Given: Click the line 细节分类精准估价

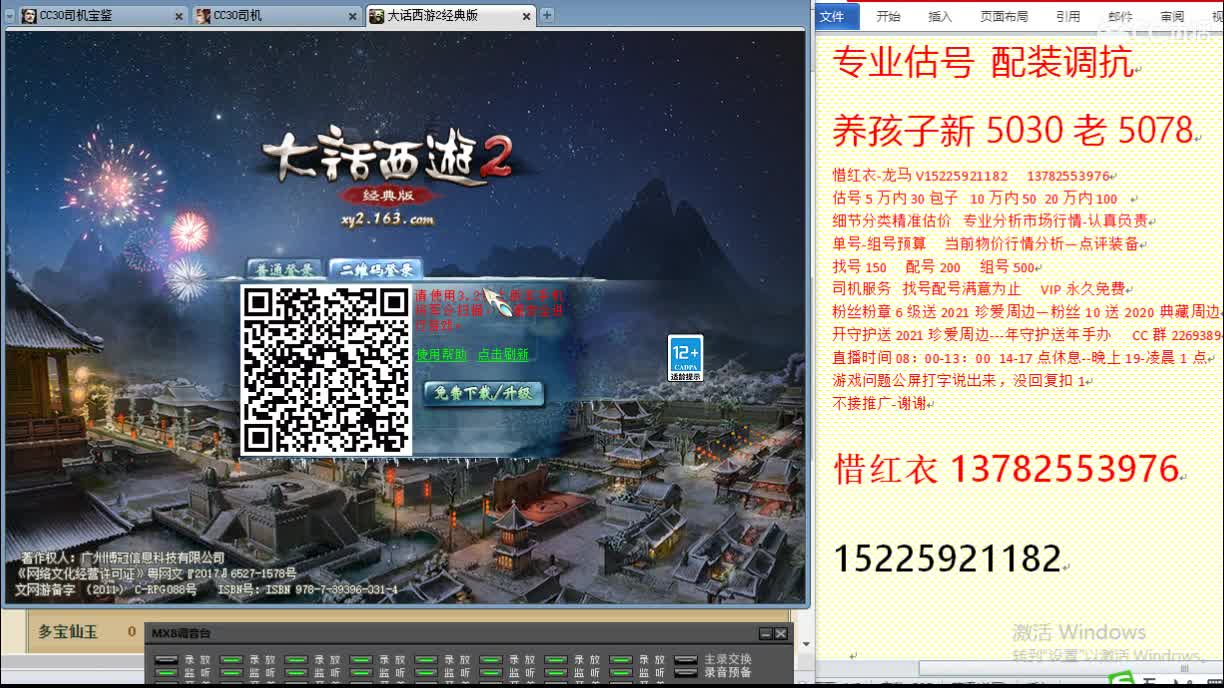Looking at the screenshot, I should point(990,220).
